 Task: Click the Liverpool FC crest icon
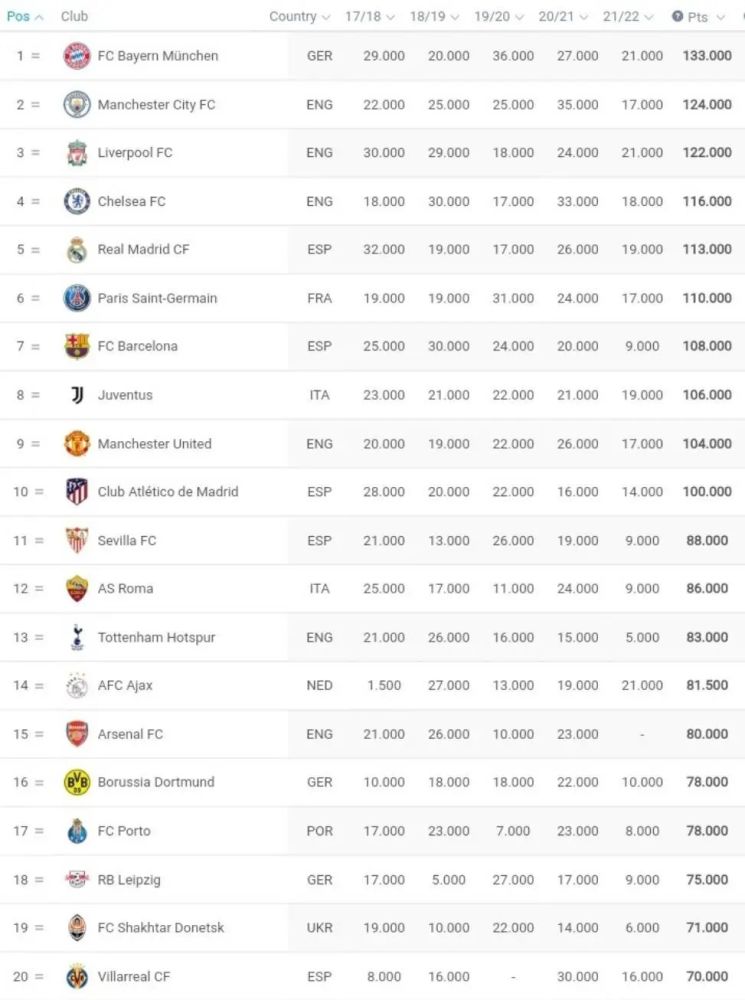[77, 153]
